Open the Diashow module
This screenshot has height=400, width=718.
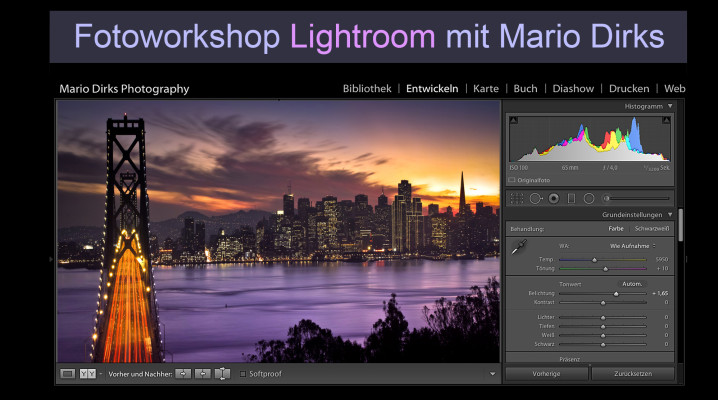(x=573, y=89)
